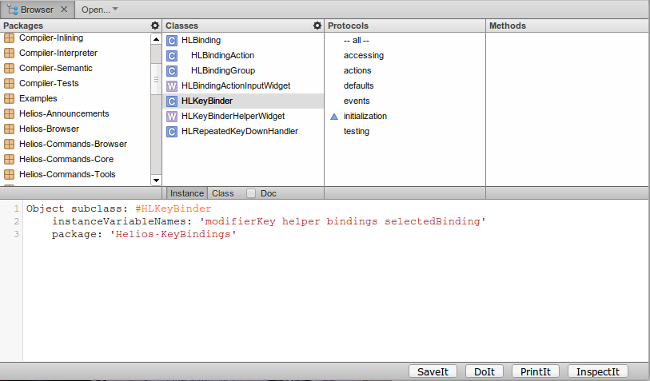Click the packages list scroll down arrow
Screen dimensions: 650x381
coord(156,180)
